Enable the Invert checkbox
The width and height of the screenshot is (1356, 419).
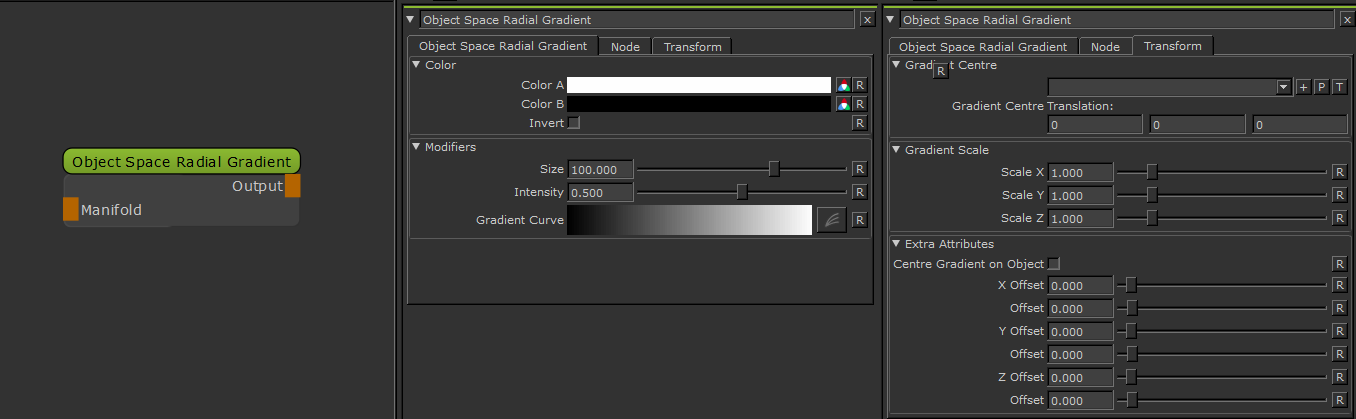pyautogui.click(x=574, y=123)
